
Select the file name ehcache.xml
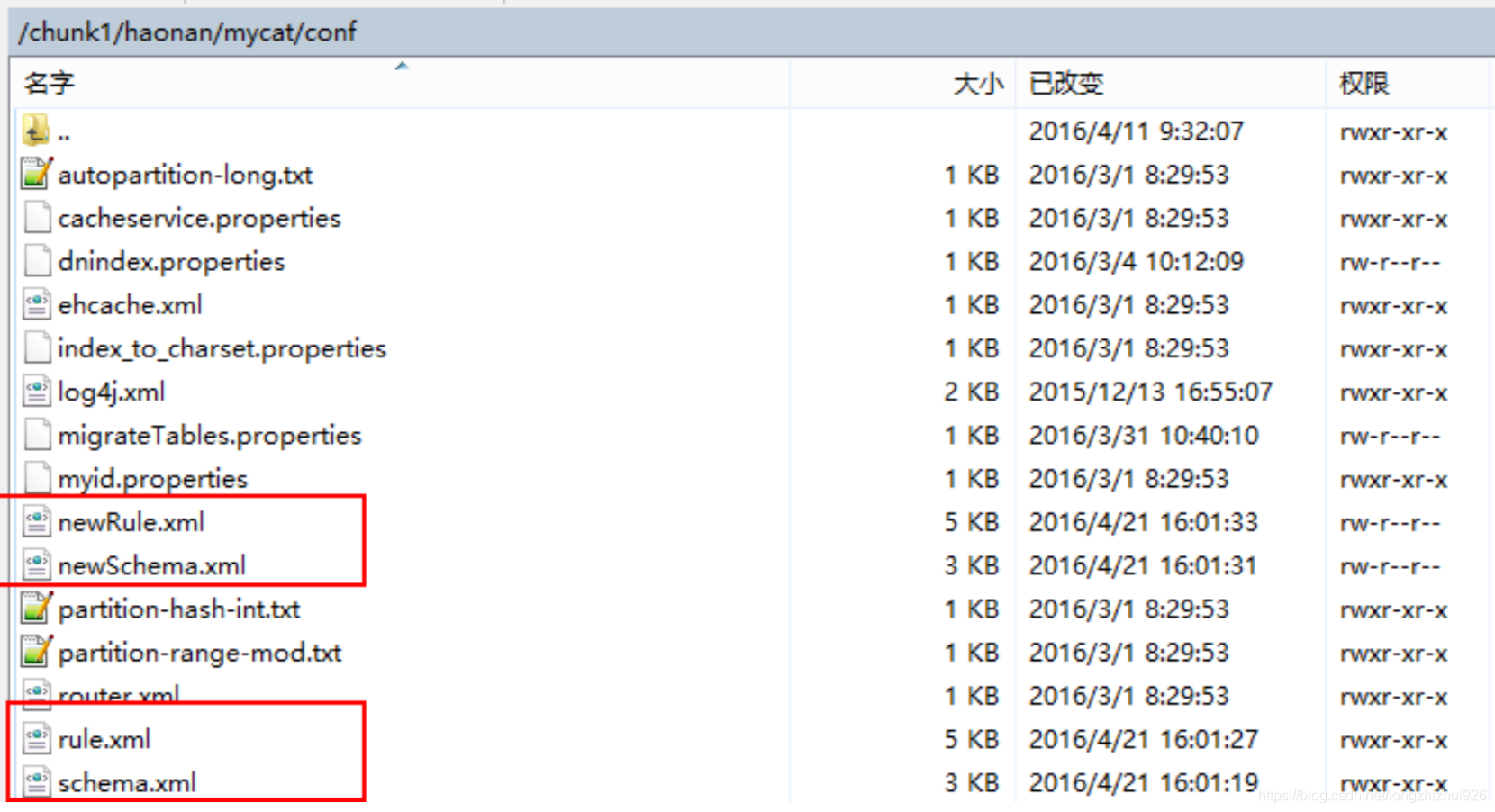click(131, 305)
